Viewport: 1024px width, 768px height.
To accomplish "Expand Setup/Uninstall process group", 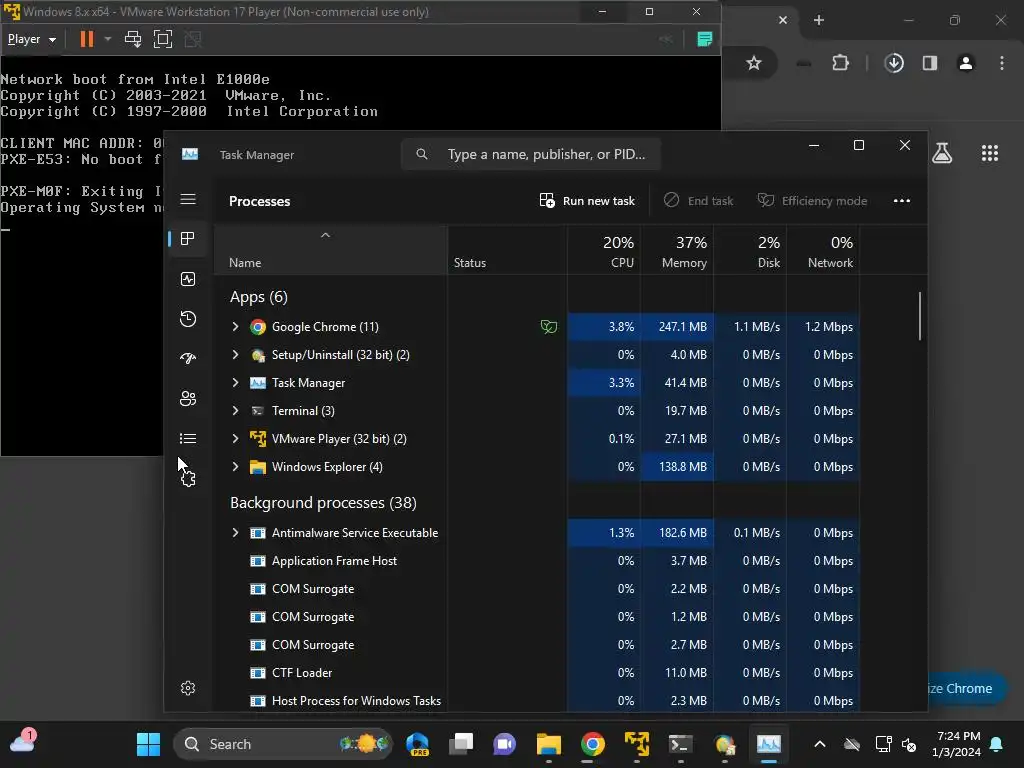I will click(235, 355).
